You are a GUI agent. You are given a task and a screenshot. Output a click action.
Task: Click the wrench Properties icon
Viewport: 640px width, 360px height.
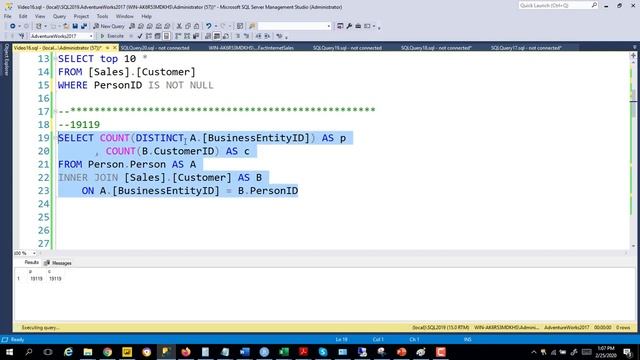349,26
